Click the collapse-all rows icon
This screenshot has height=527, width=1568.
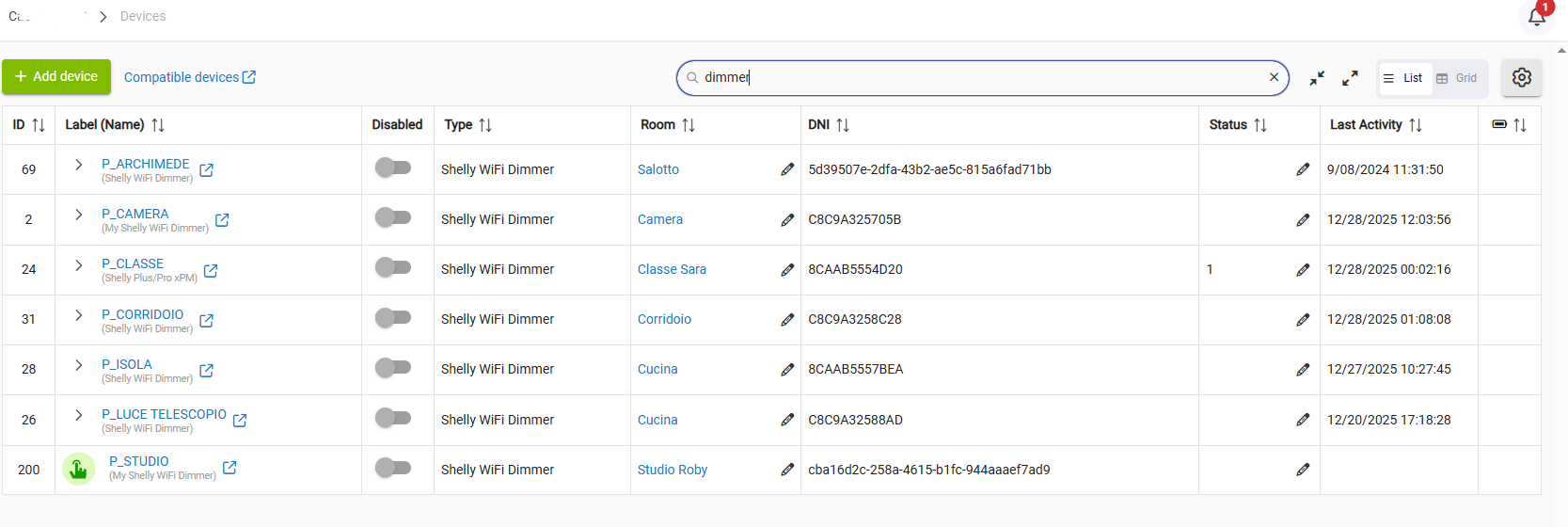click(1317, 78)
